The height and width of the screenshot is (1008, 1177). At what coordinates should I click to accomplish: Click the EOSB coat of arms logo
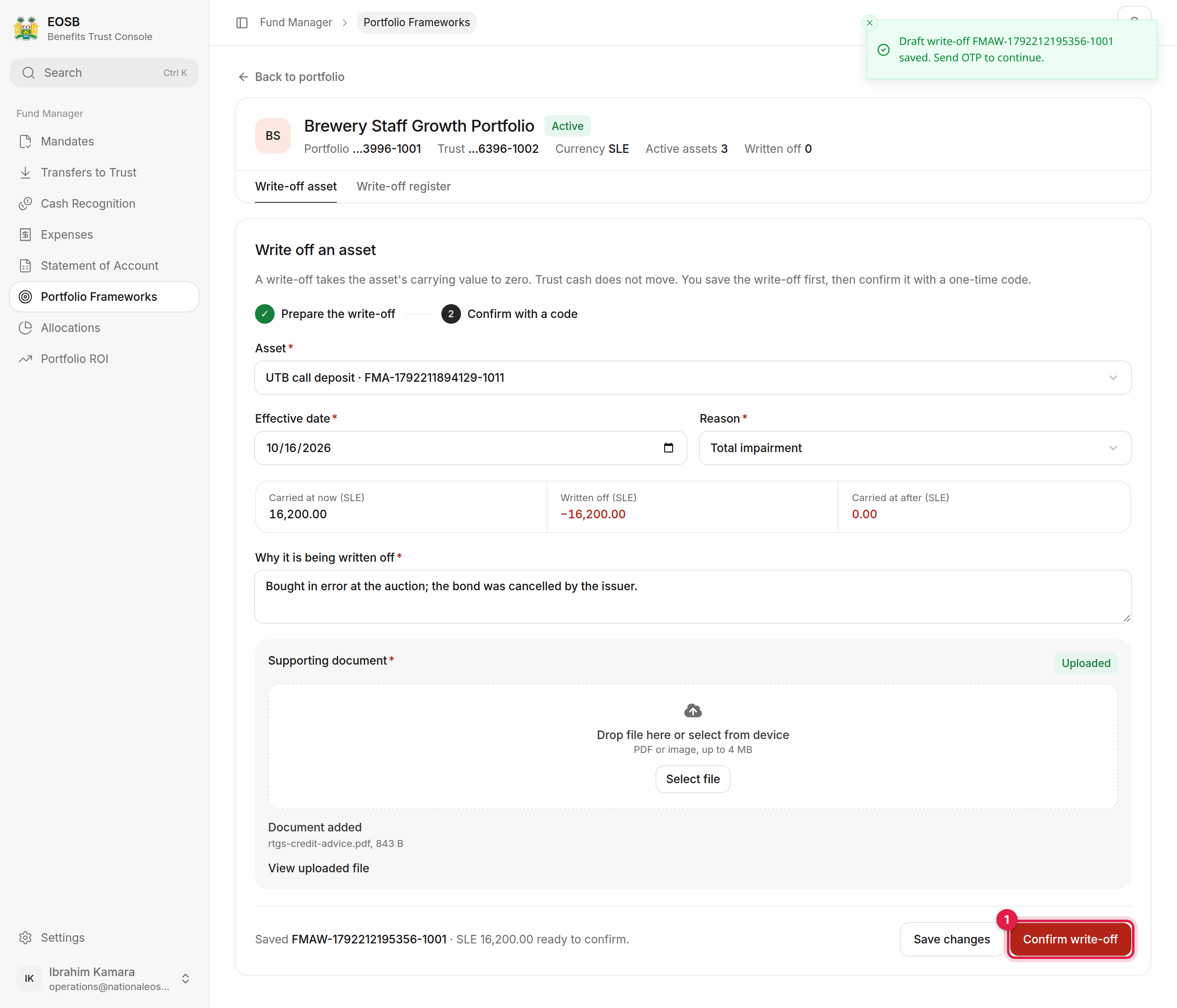coord(26,29)
